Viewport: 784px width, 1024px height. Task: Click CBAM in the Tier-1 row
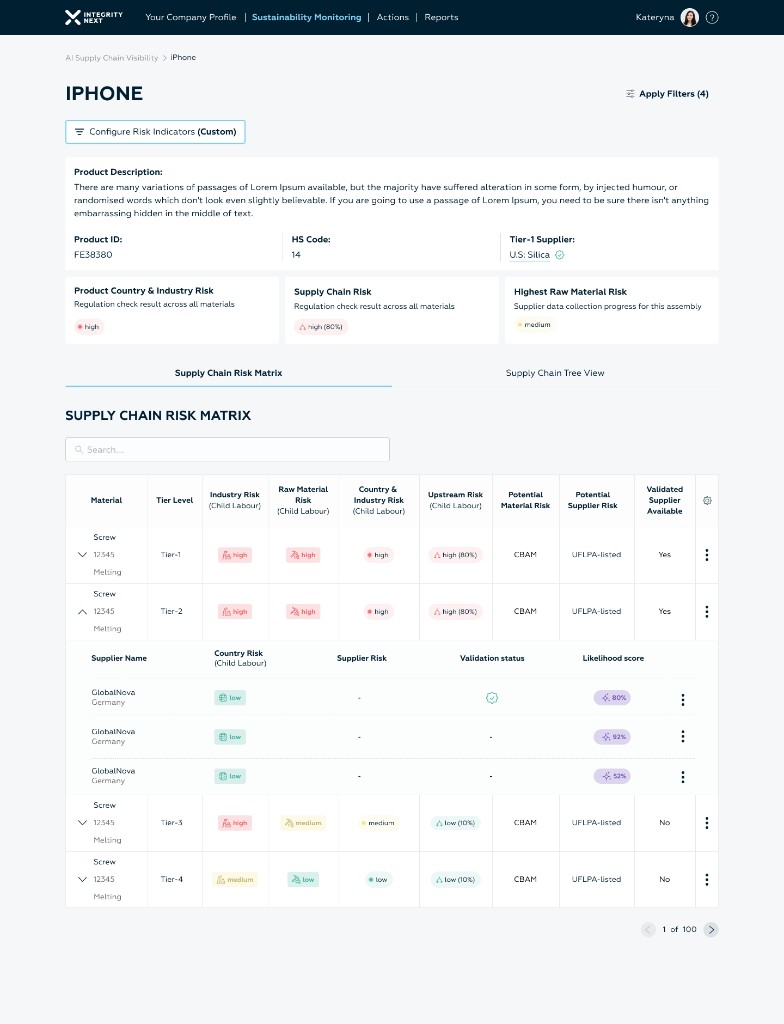[x=525, y=554]
